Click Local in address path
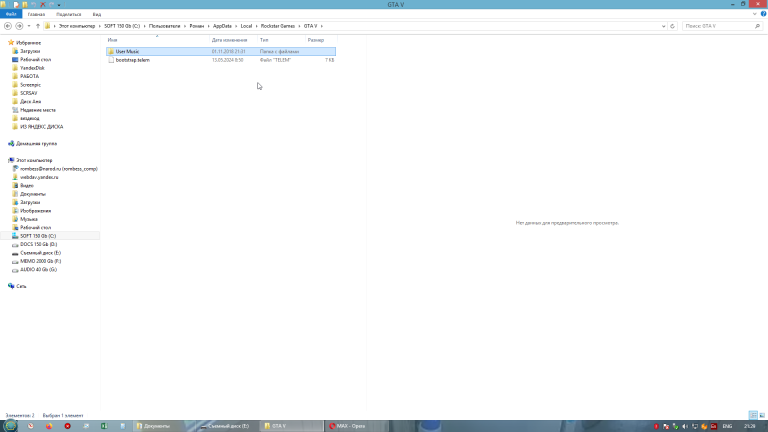The width and height of the screenshot is (768, 432). (x=246, y=26)
